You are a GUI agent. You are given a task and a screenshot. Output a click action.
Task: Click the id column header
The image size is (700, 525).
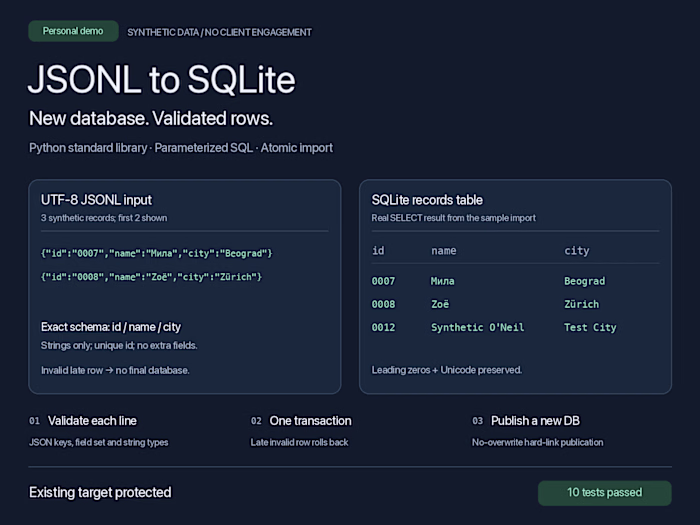[x=378, y=250]
